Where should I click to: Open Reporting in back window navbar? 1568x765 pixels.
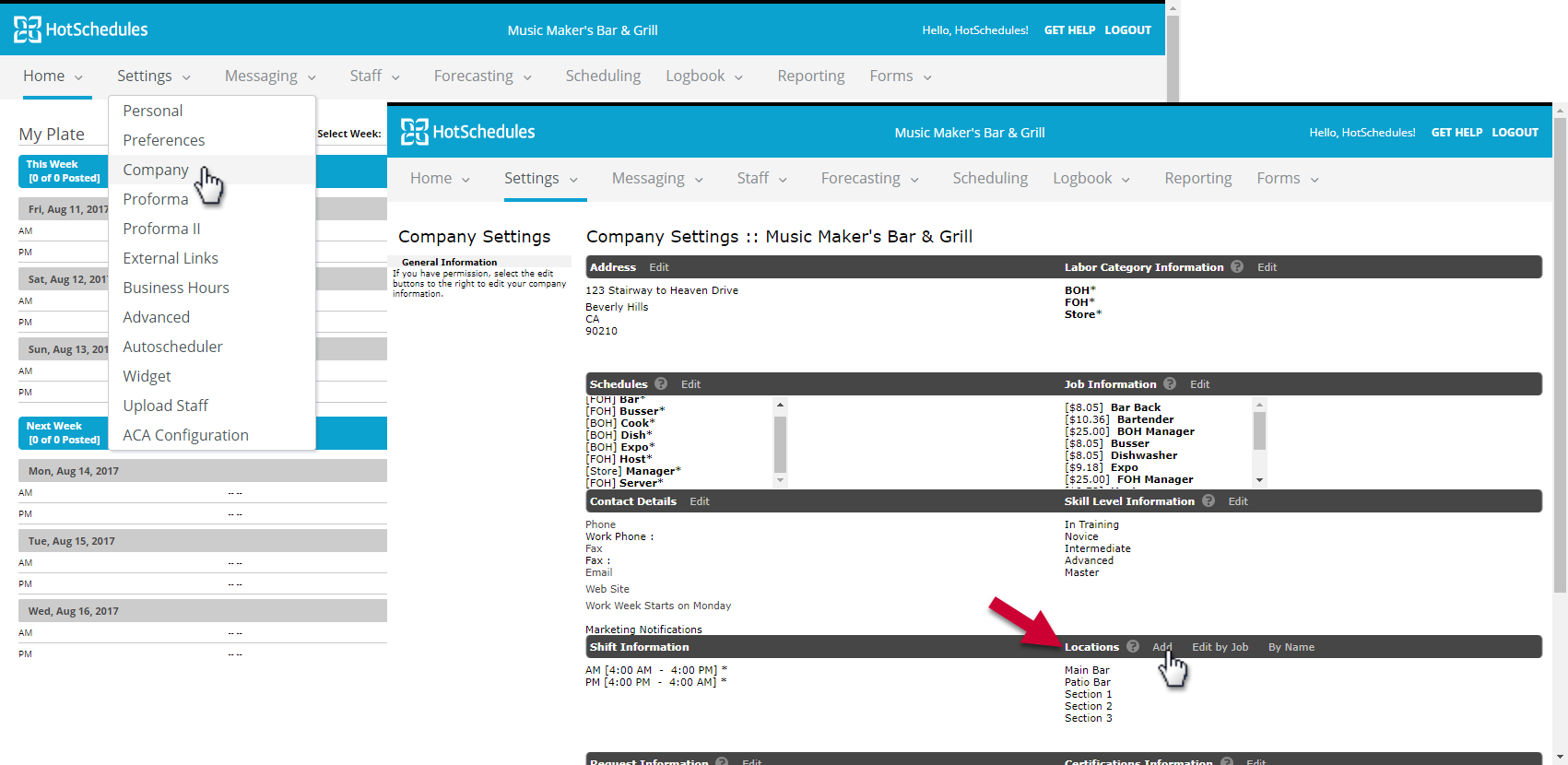(810, 76)
